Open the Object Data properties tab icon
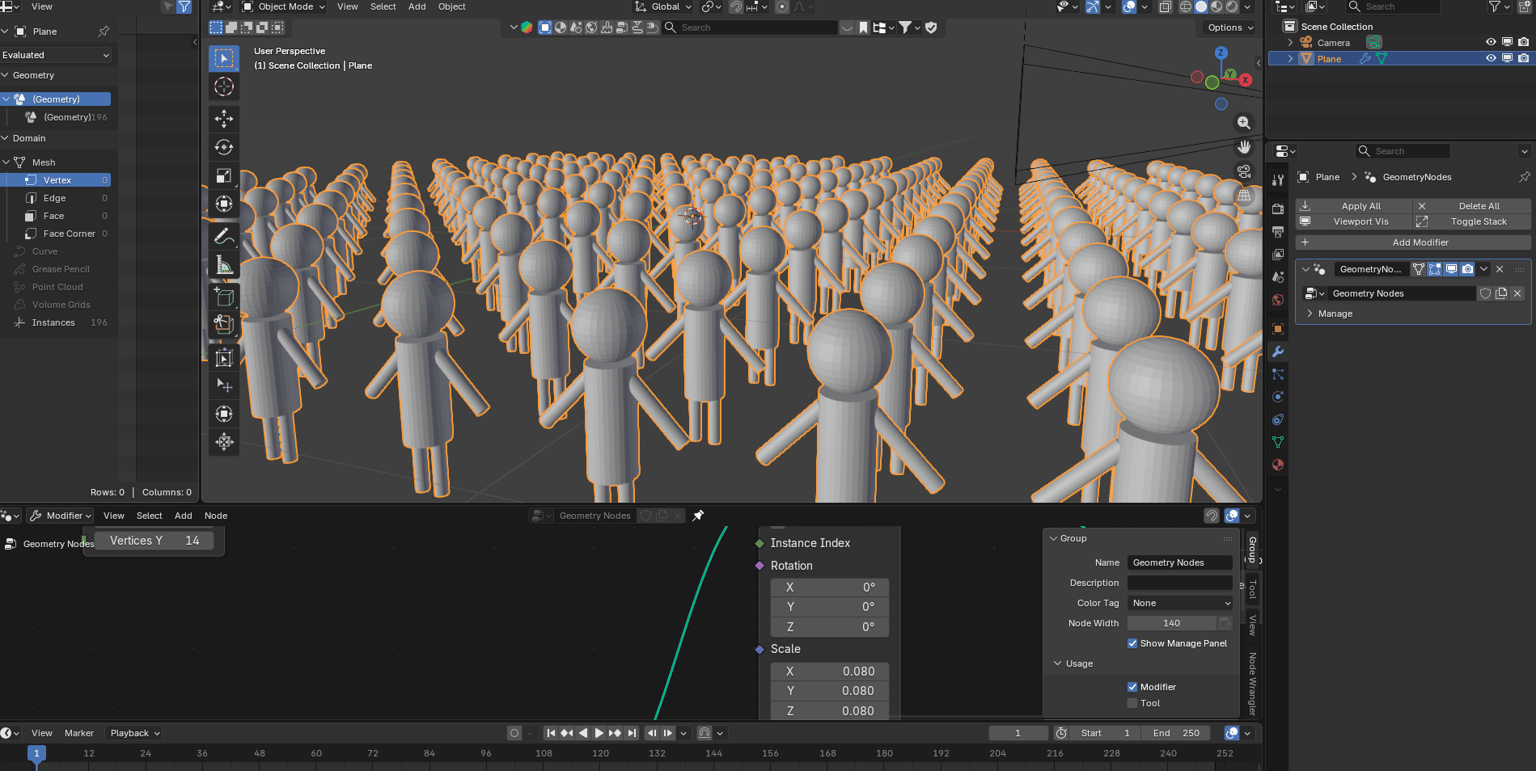 pyautogui.click(x=1278, y=442)
